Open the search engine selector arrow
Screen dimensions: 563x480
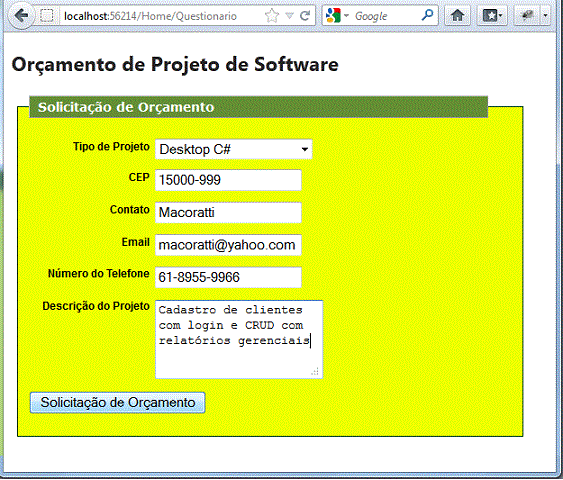tap(346, 16)
